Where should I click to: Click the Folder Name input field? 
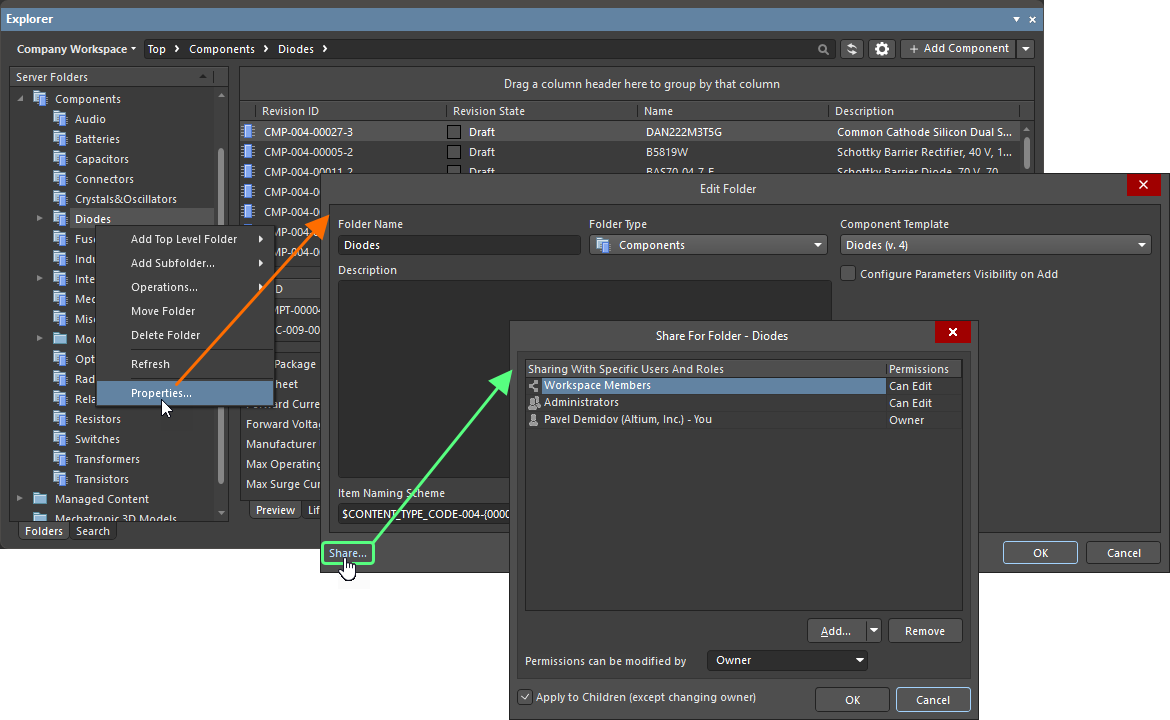point(460,245)
